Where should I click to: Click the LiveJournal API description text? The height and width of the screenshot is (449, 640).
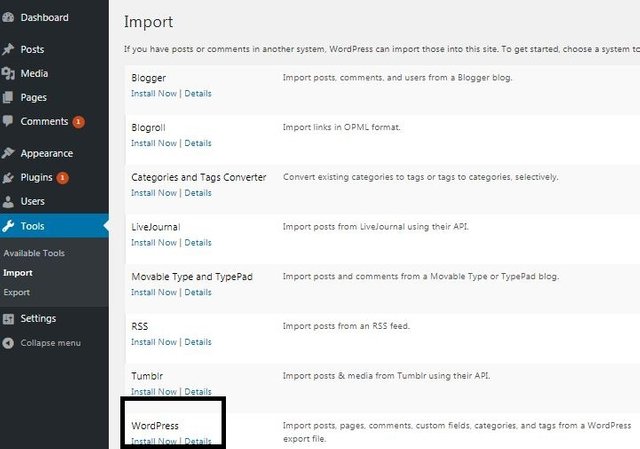click(376, 227)
